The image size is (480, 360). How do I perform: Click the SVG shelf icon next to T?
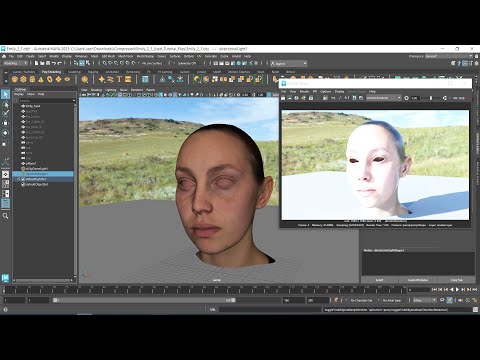(x=128, y=79)
